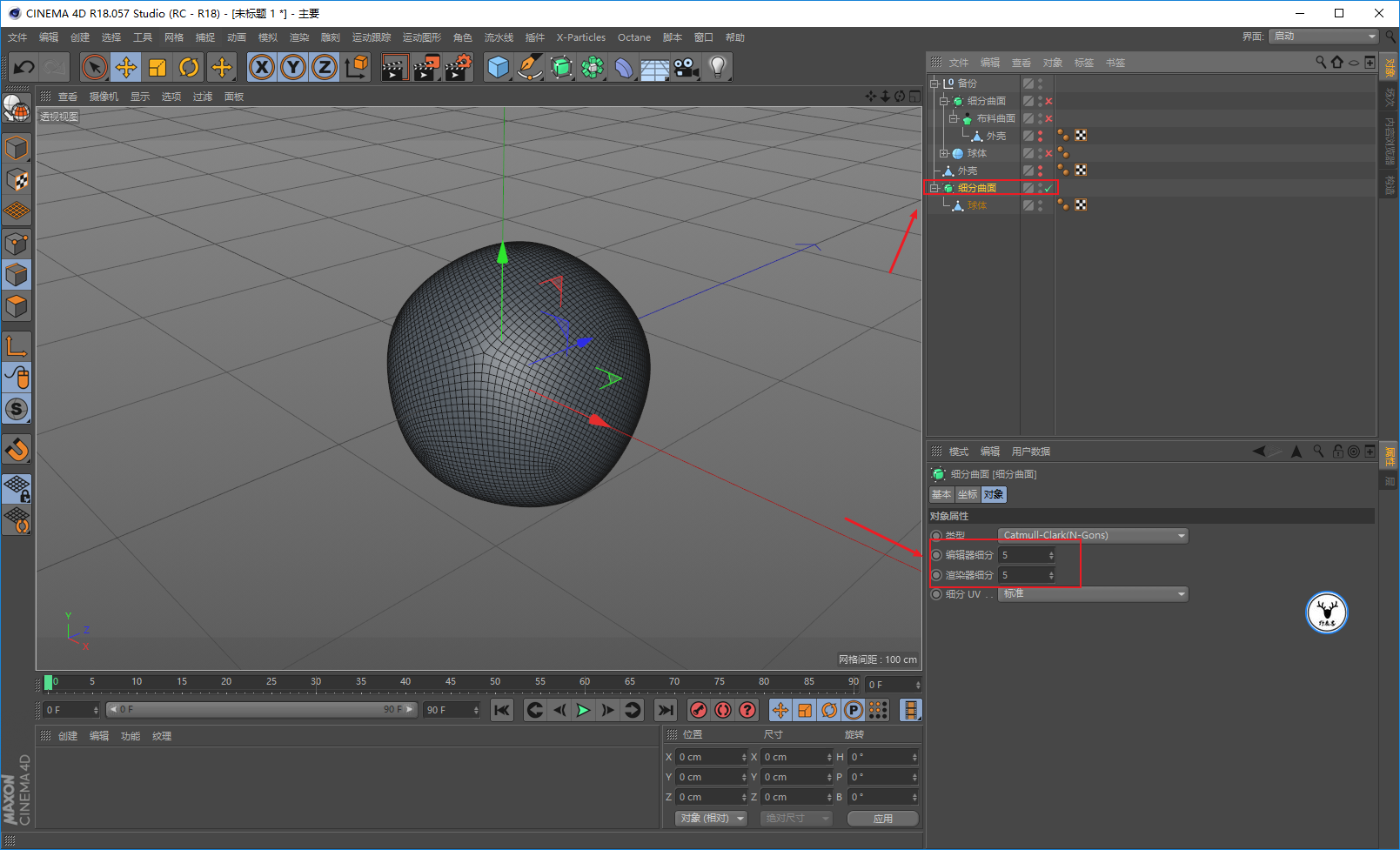The width and height of the screenshot is (1400, 850).
Task: Open 细分 UV 标准 dropdown
Action: [1093, 594]
